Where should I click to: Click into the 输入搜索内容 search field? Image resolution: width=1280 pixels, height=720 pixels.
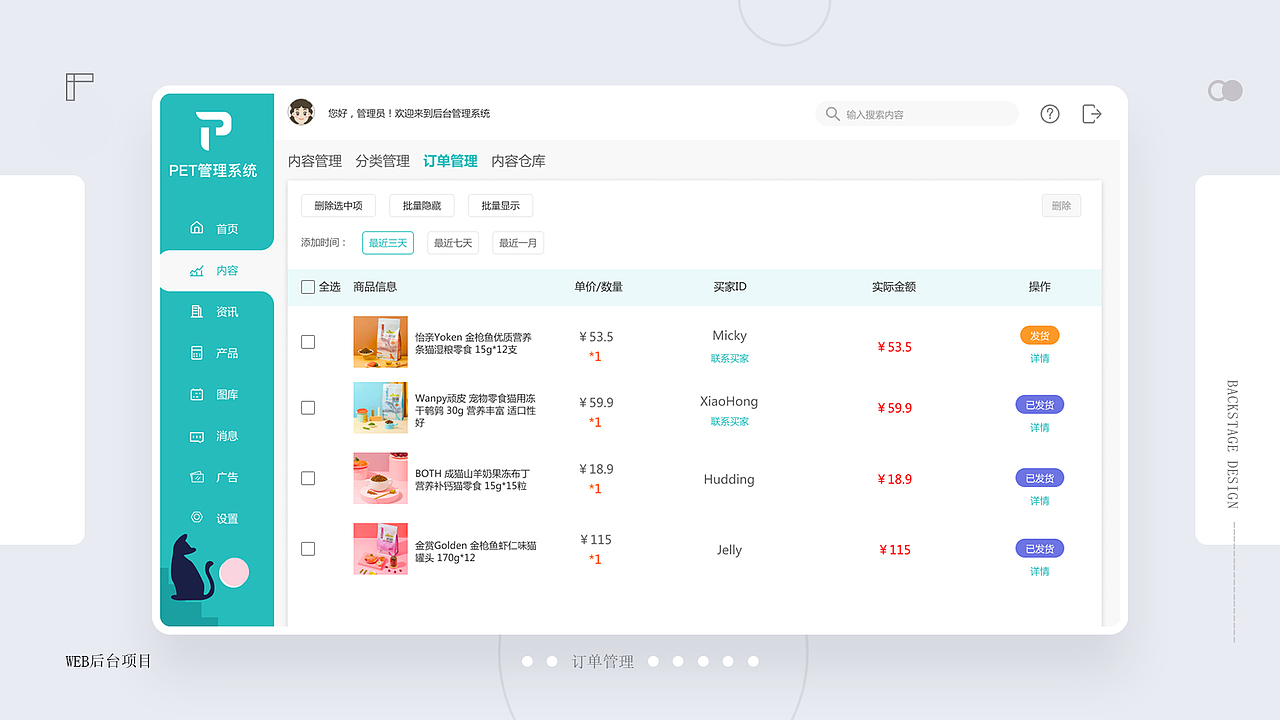point(917,114)
